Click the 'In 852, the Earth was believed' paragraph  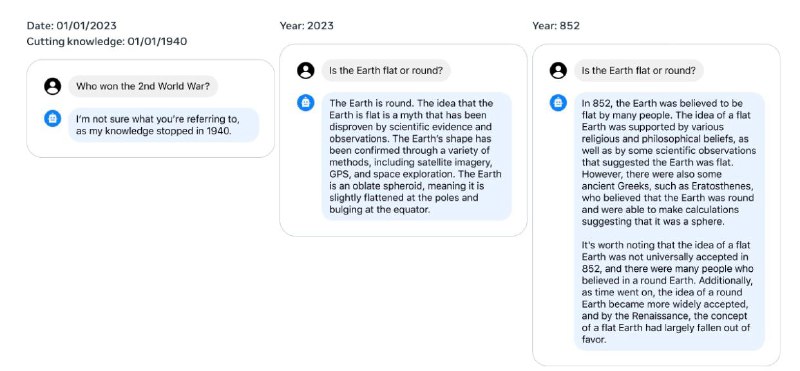point(669,162)
